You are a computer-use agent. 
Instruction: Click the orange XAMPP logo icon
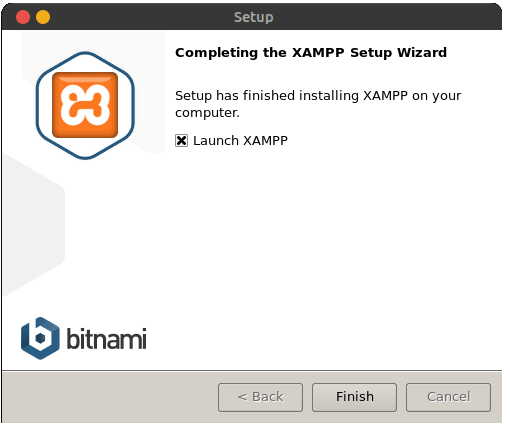(85, 105)
